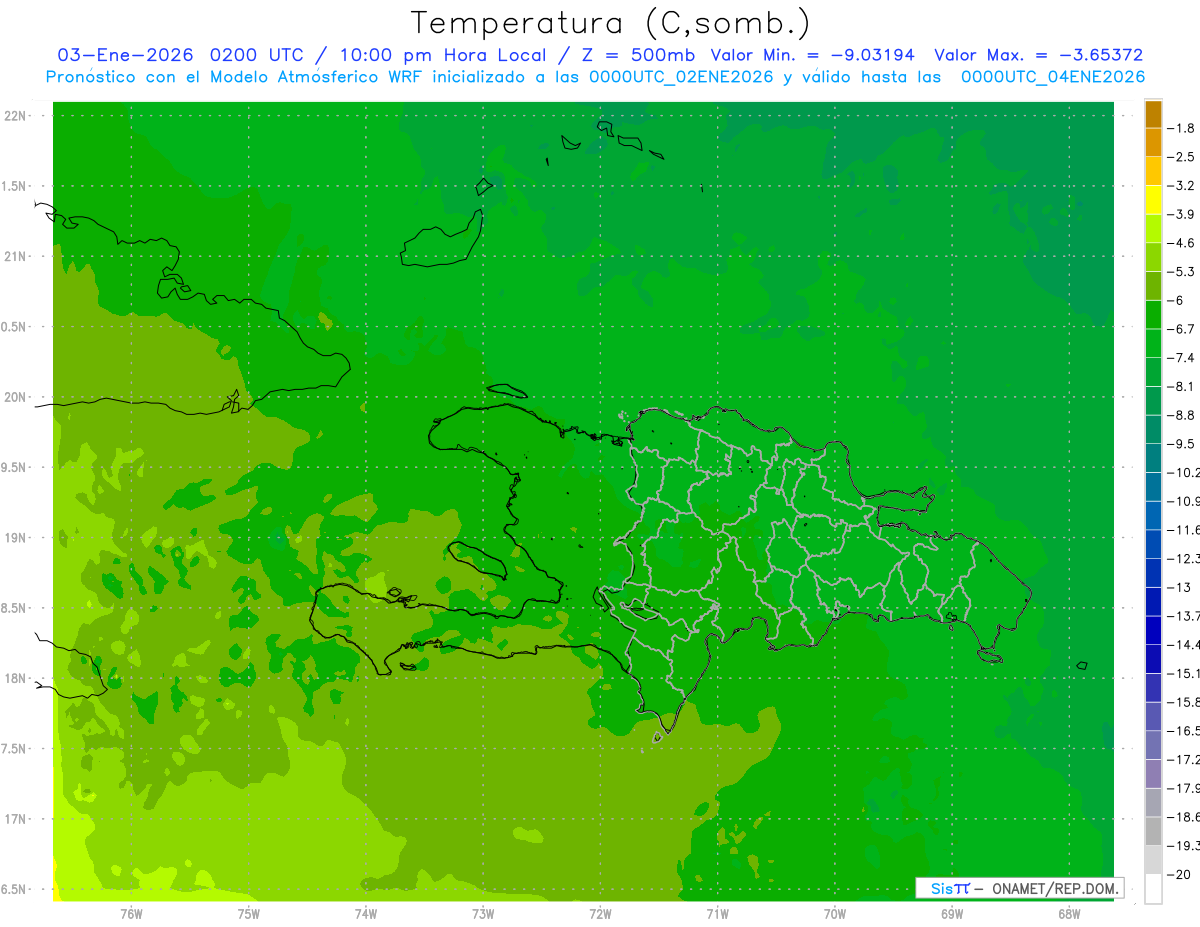Click the dark orange swatch above -1.8 in legend

pyautogui.click(x=1153, y=114)
